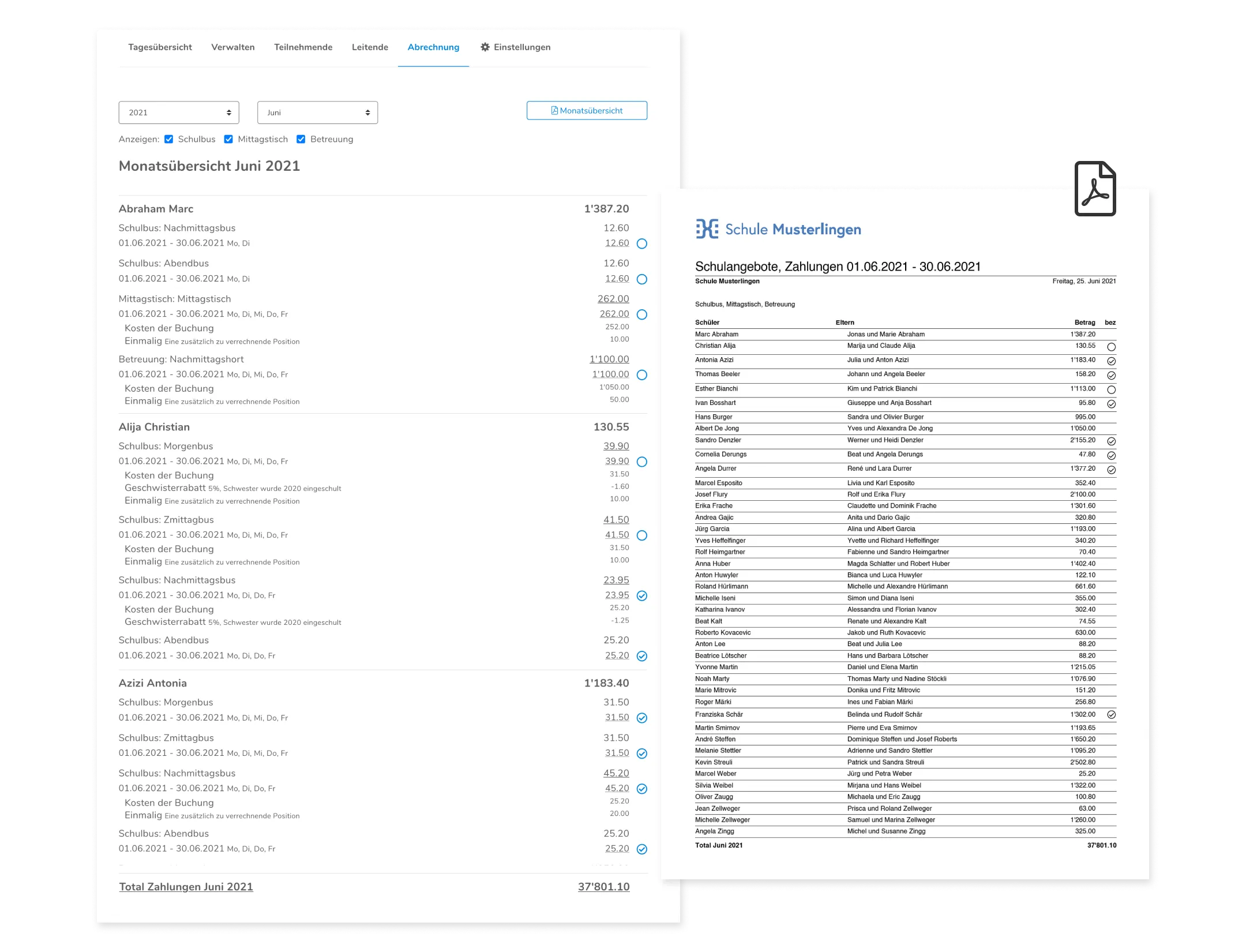
Task: Unmark paid status for Alija Abendbus 25.20
Action: pyautogui.click(x=641, y=656)
